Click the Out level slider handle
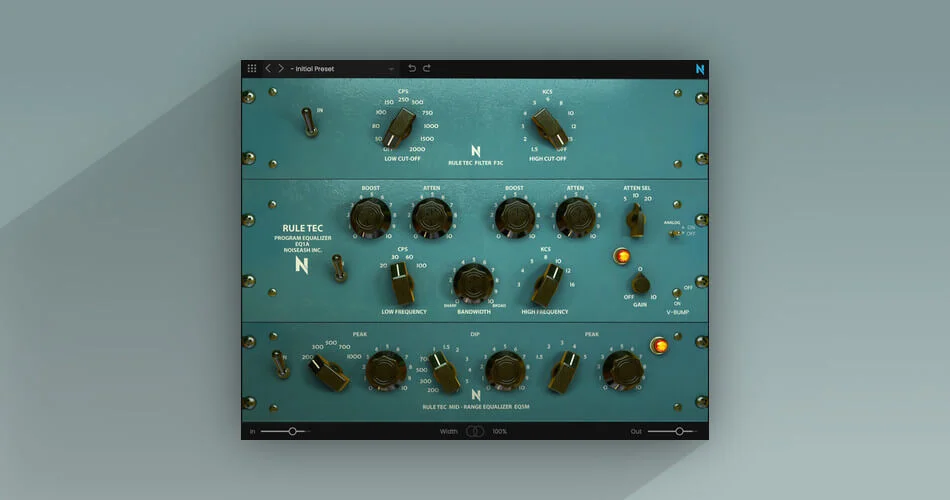The image size is (950, 500). pyautogui.click(x=679, y=432)
